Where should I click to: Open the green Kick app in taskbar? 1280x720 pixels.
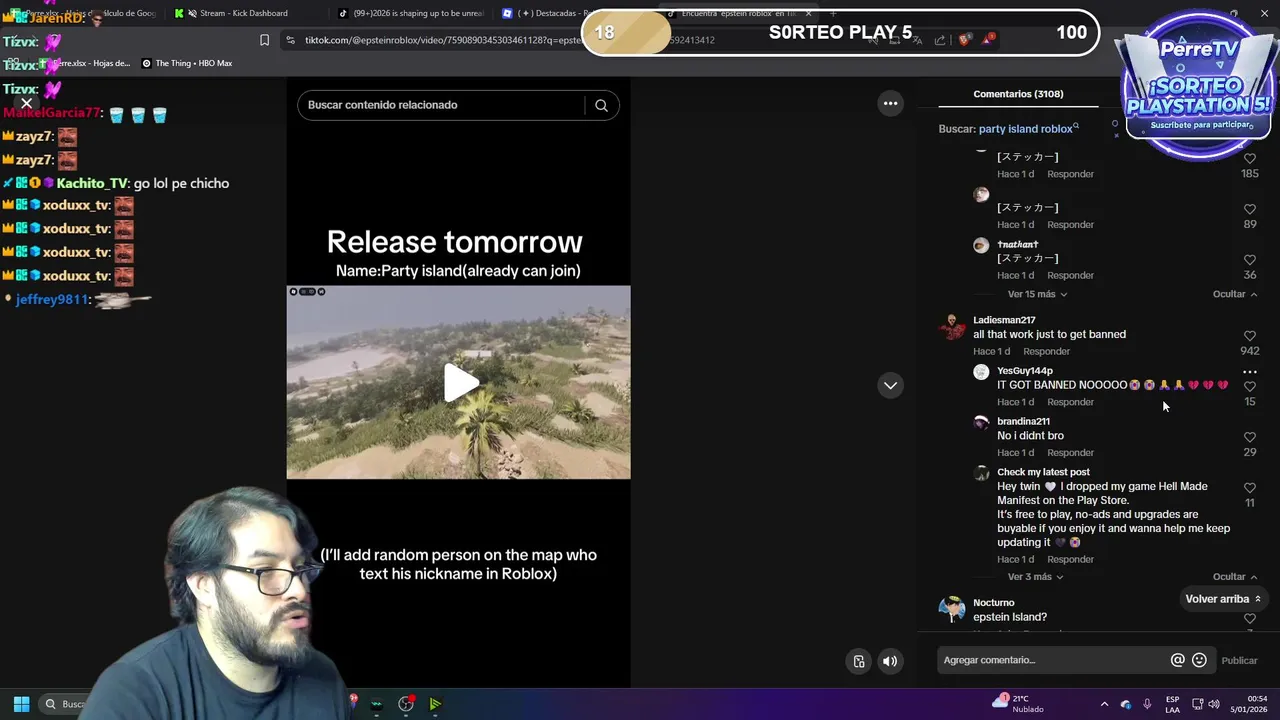point(435,704)
